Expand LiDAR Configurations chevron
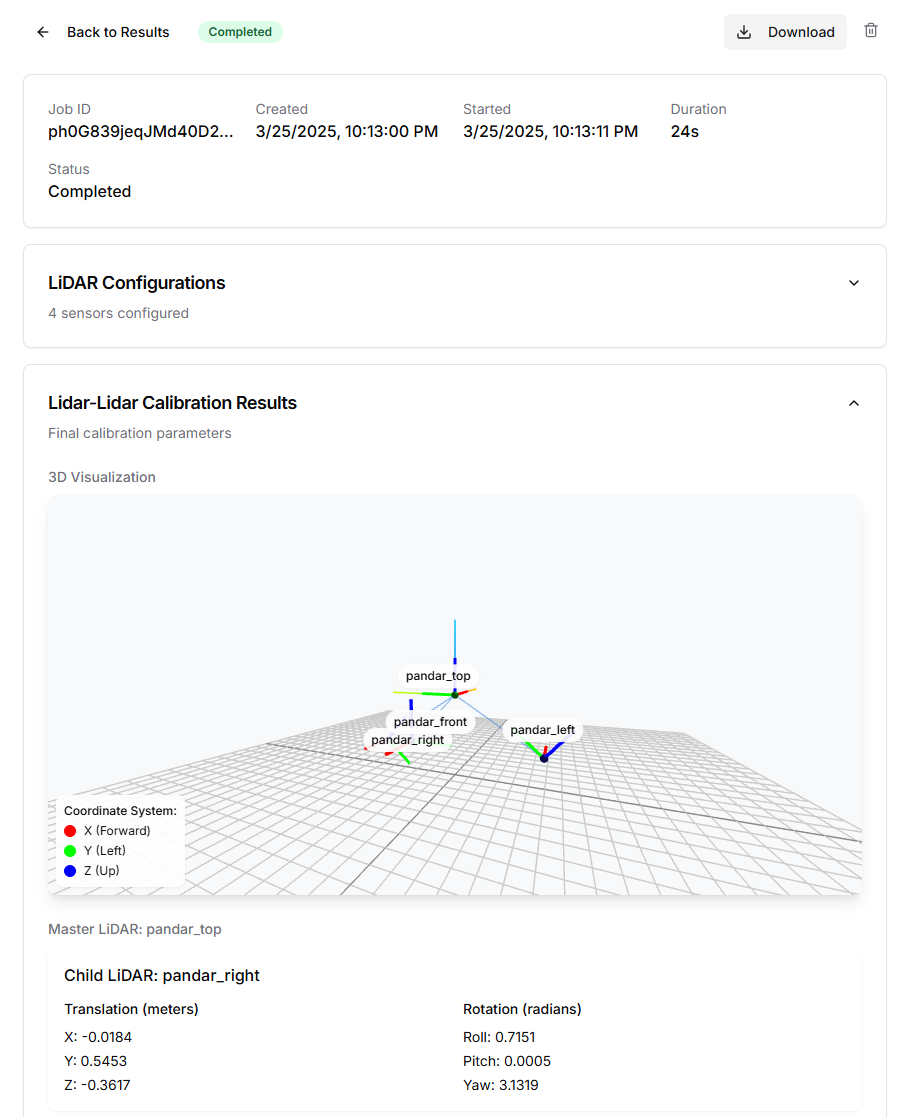This screenshot has width=919, height=1117. 853,283
